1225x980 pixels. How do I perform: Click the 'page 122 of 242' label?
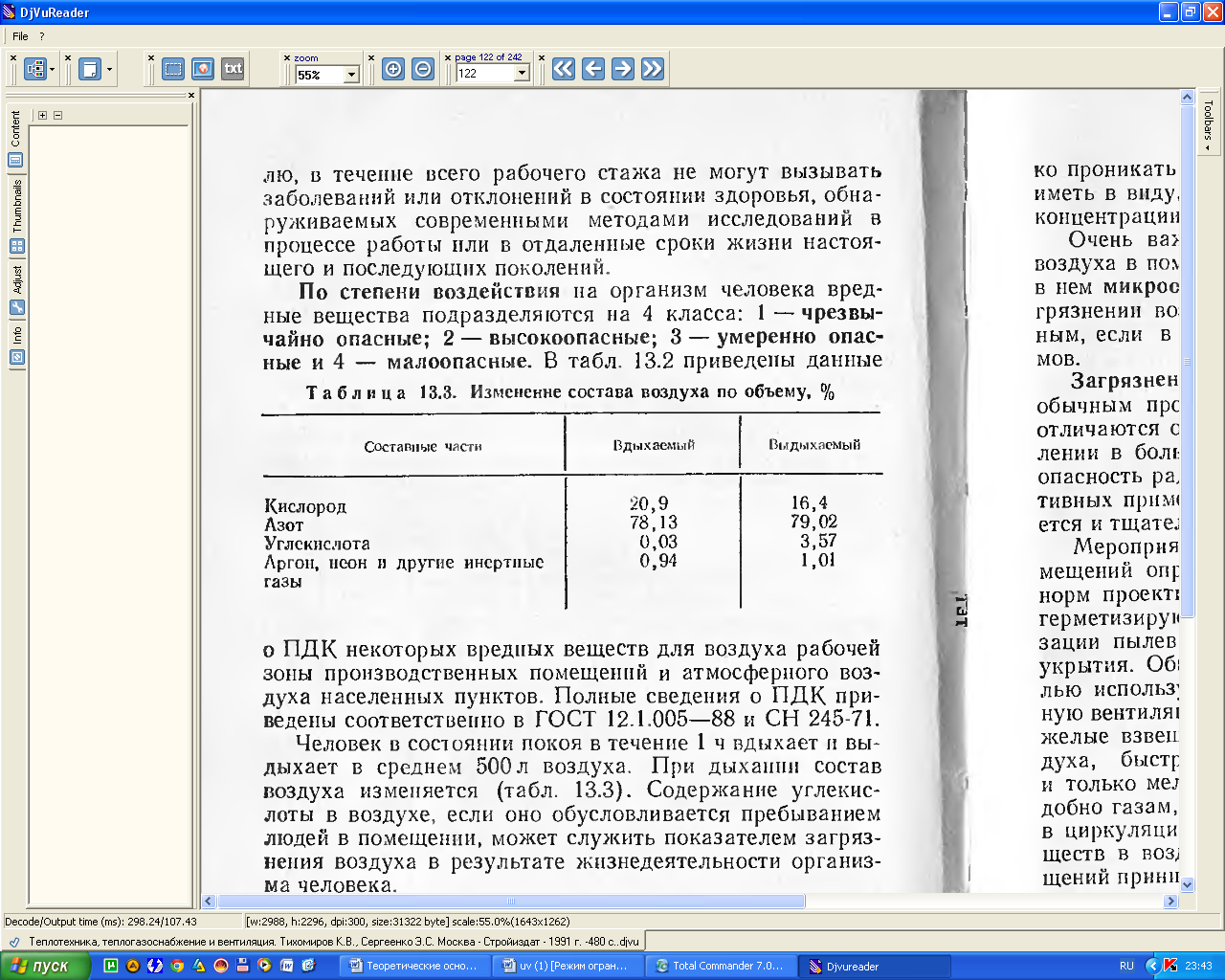(488, 57)
